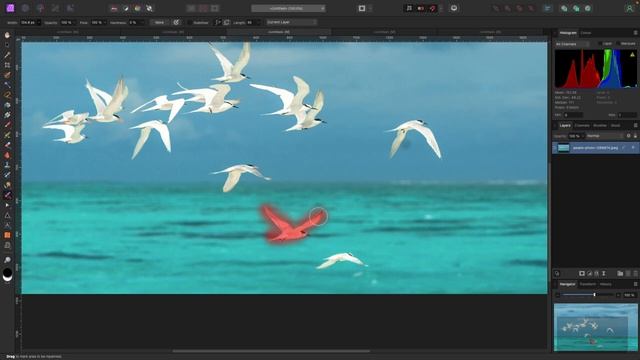Screen dimensions: 640x360
Task: Expand the jpeg layer disclosure arrow
Action: click(555, 148)
